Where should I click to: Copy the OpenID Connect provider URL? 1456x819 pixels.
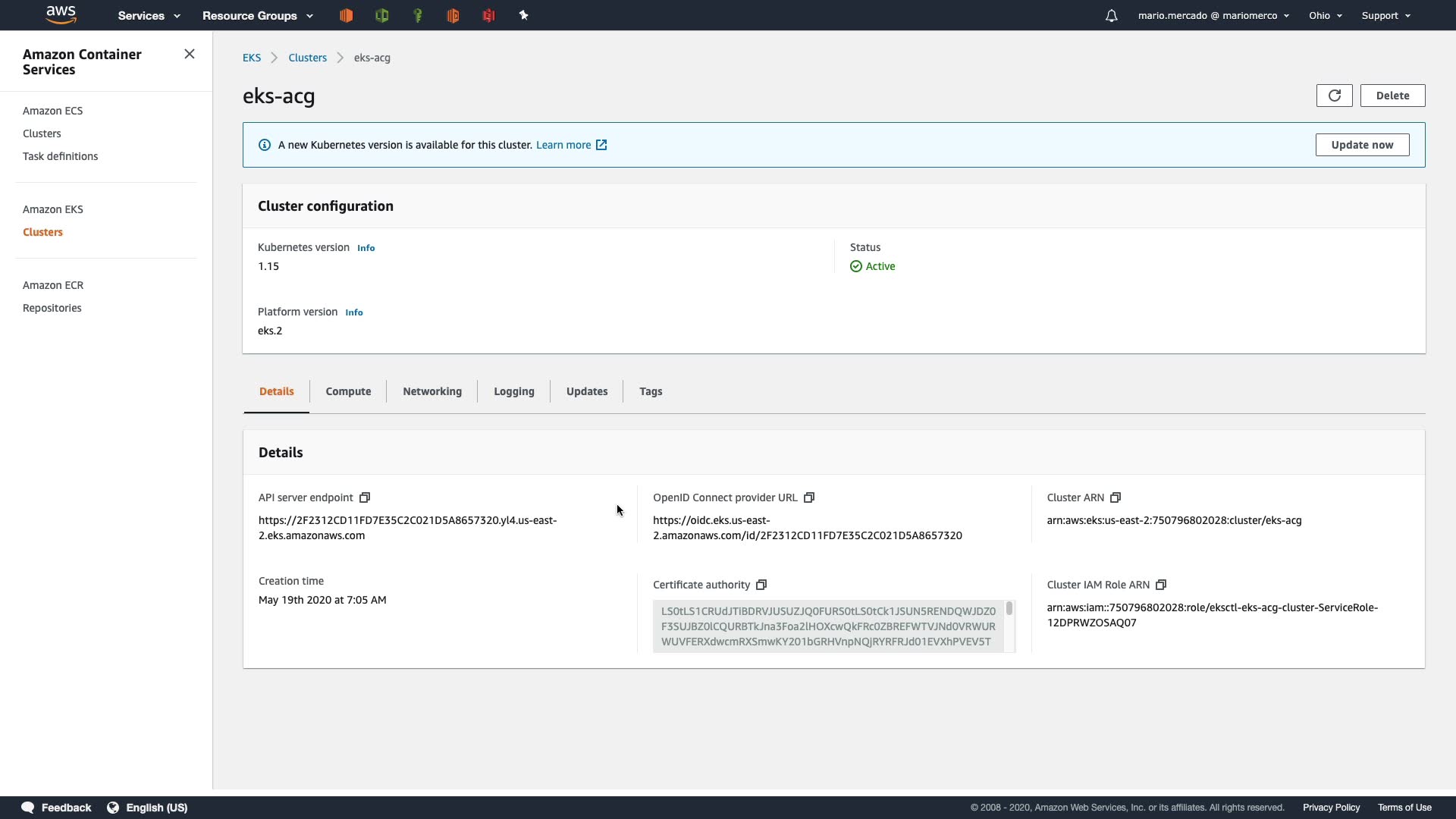pyautogui.click(x=809, y=497)
